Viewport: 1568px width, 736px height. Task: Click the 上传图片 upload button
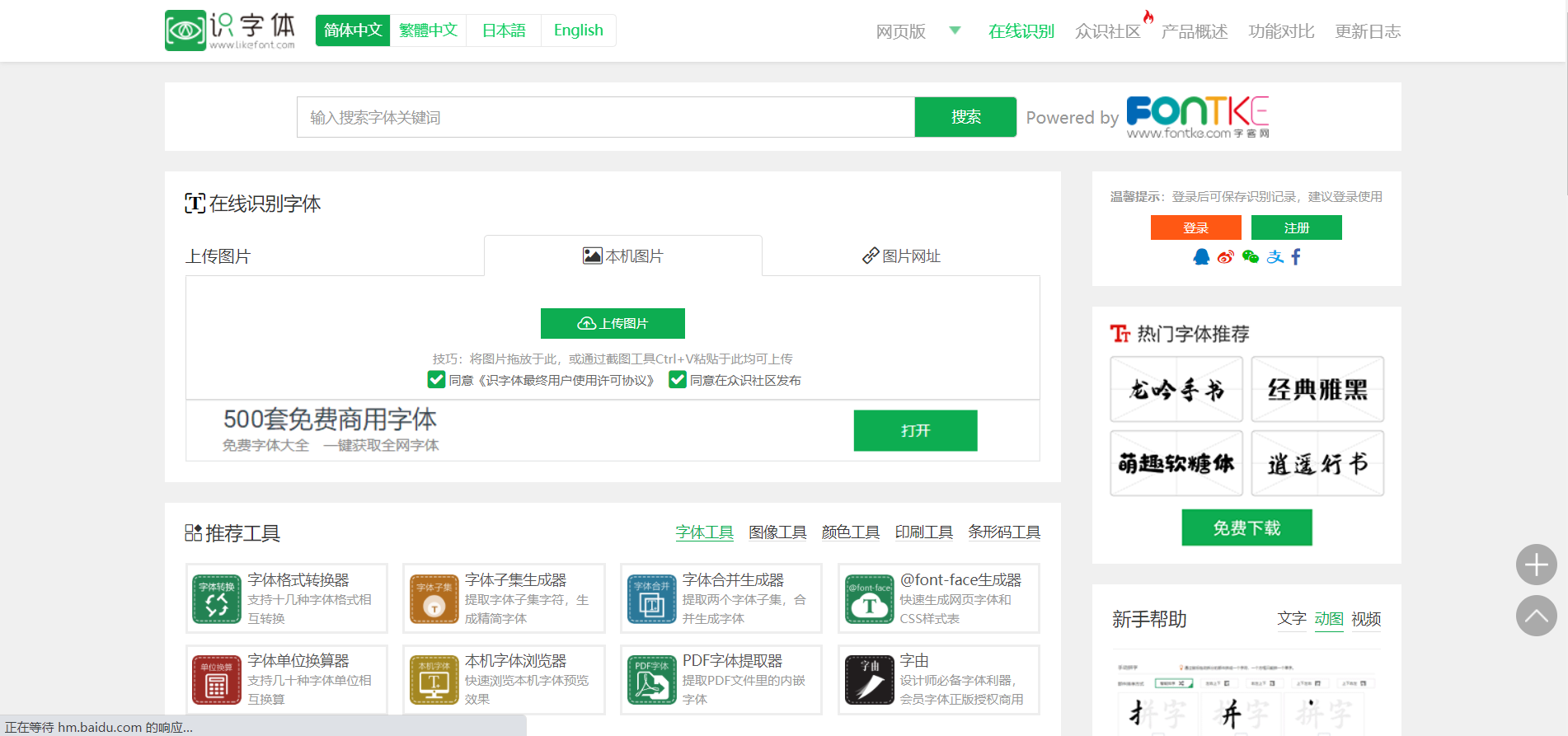tap(613, 323)
